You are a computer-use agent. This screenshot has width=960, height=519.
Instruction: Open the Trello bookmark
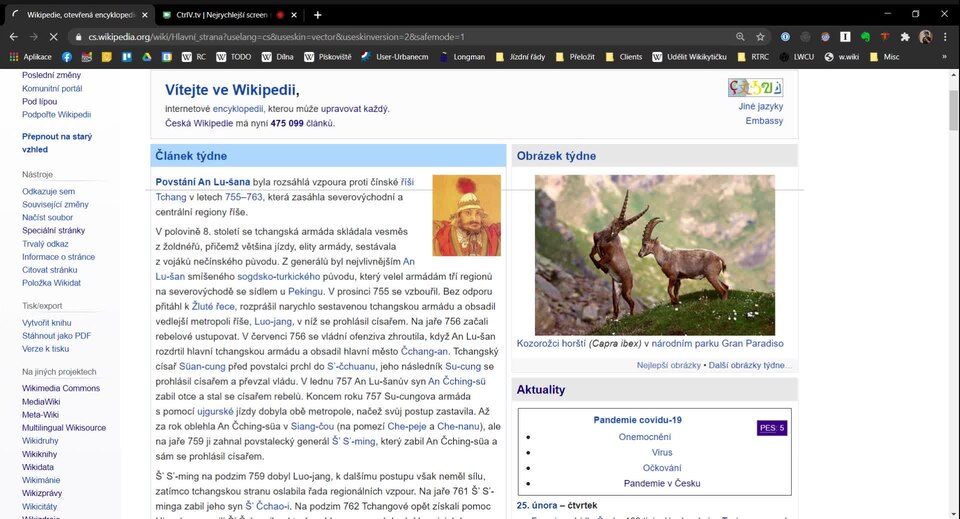[x=127, y=57]
